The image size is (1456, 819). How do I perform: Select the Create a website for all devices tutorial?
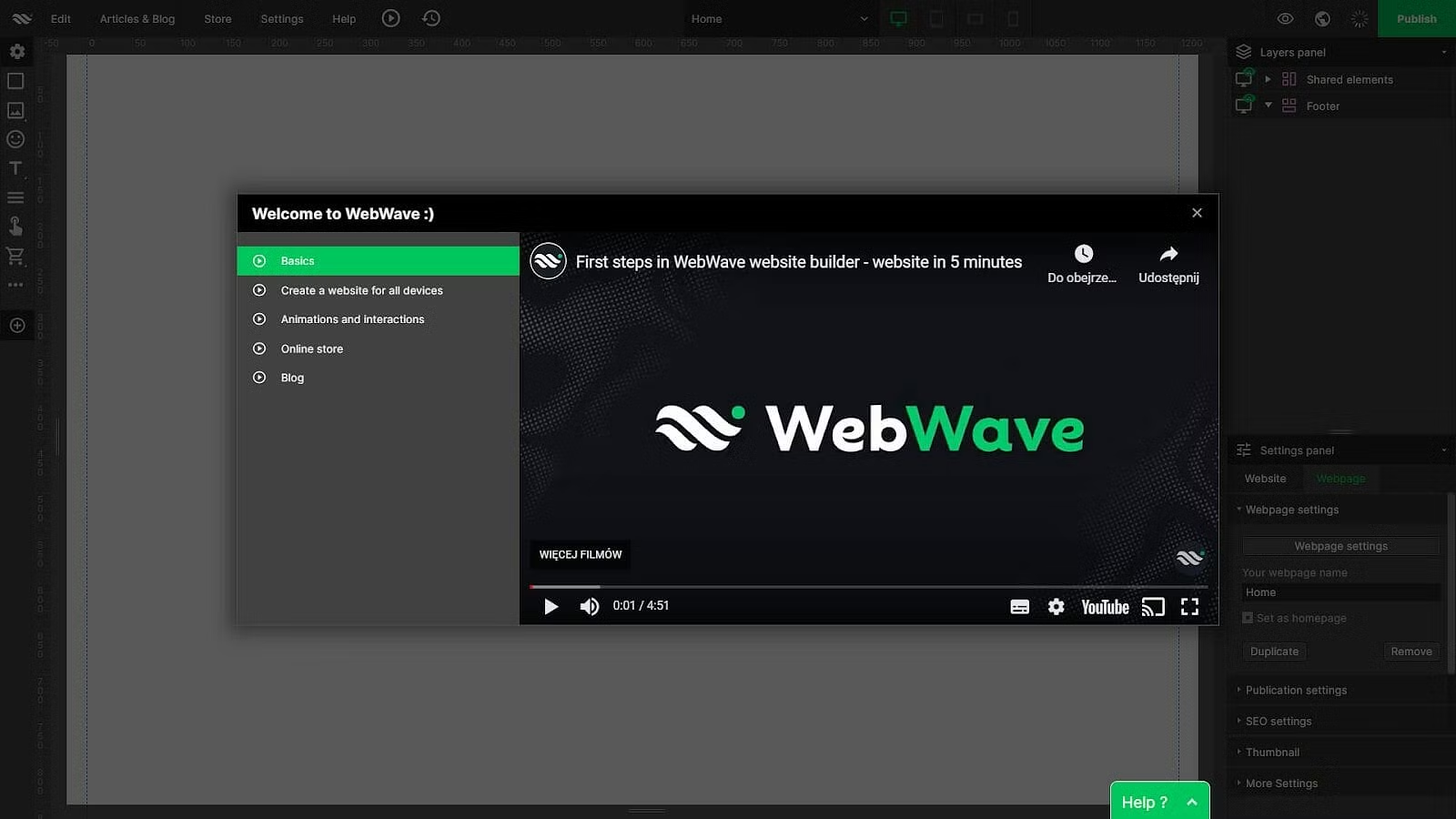pyautogui.click(x=378, y=290)
